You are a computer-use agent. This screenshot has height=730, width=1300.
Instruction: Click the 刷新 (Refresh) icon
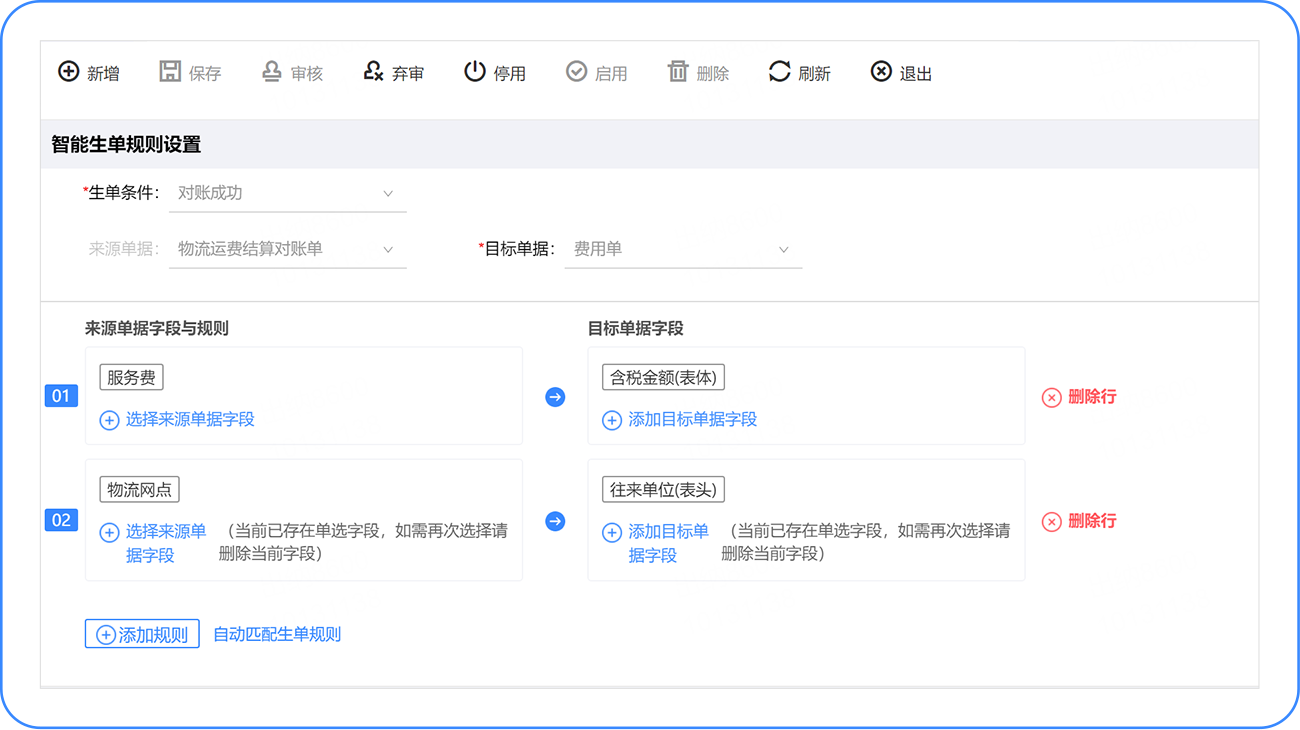(779, 72)
